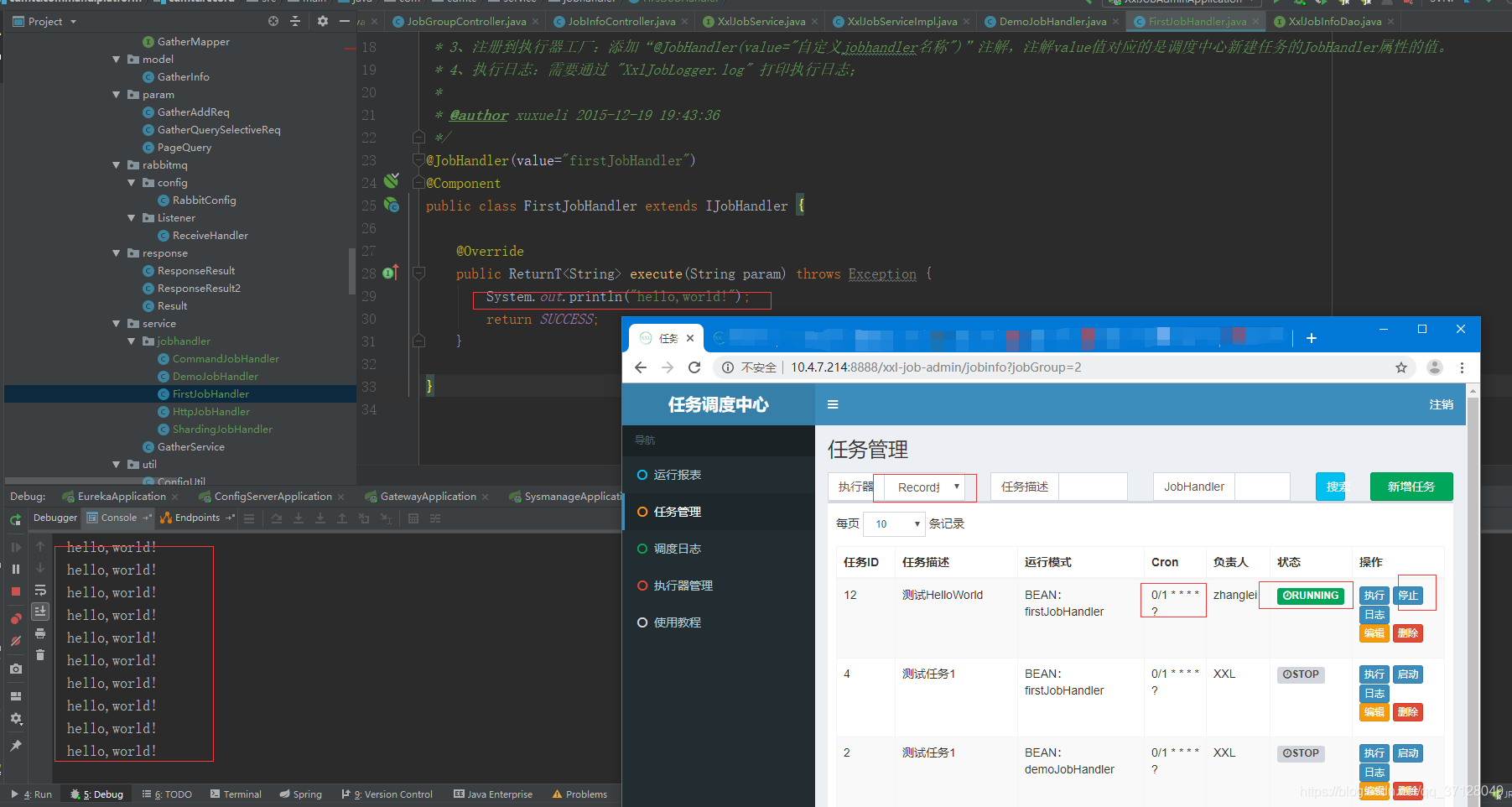Click Evaluate Expression calculator icon

click(413, 518)
